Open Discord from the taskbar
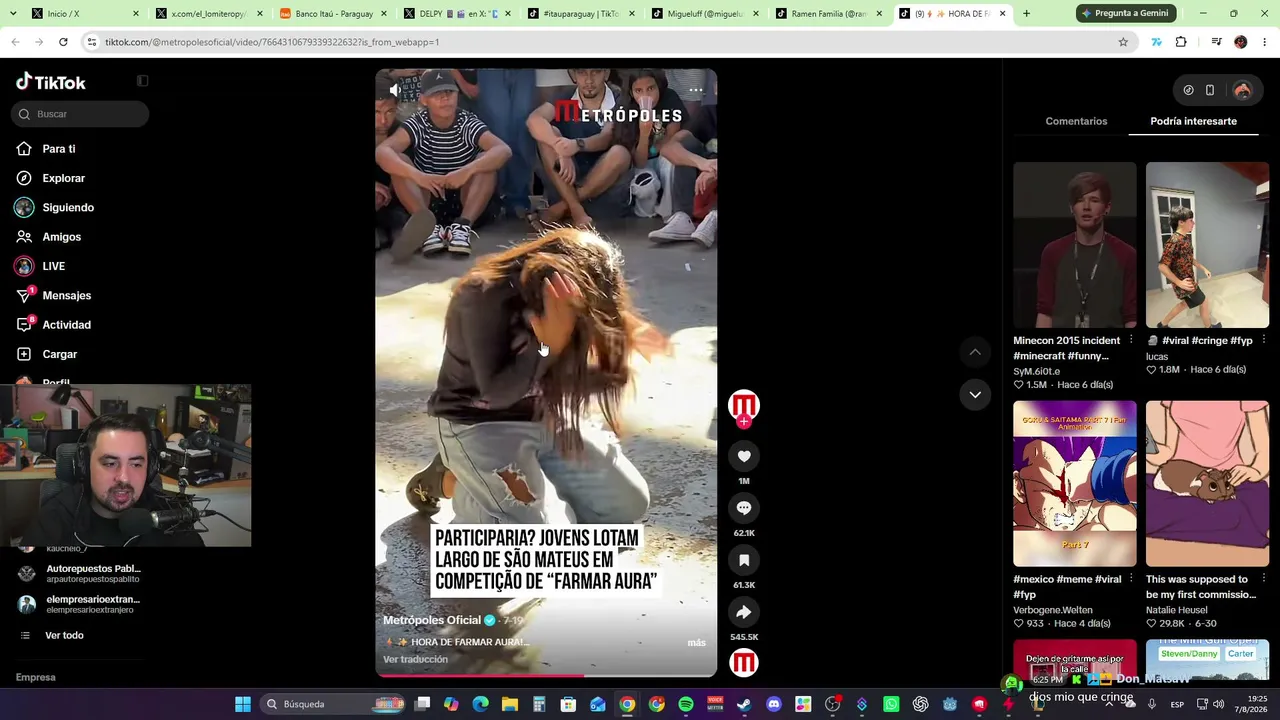This screenshot has width=1280, height=720. (774, 704)
